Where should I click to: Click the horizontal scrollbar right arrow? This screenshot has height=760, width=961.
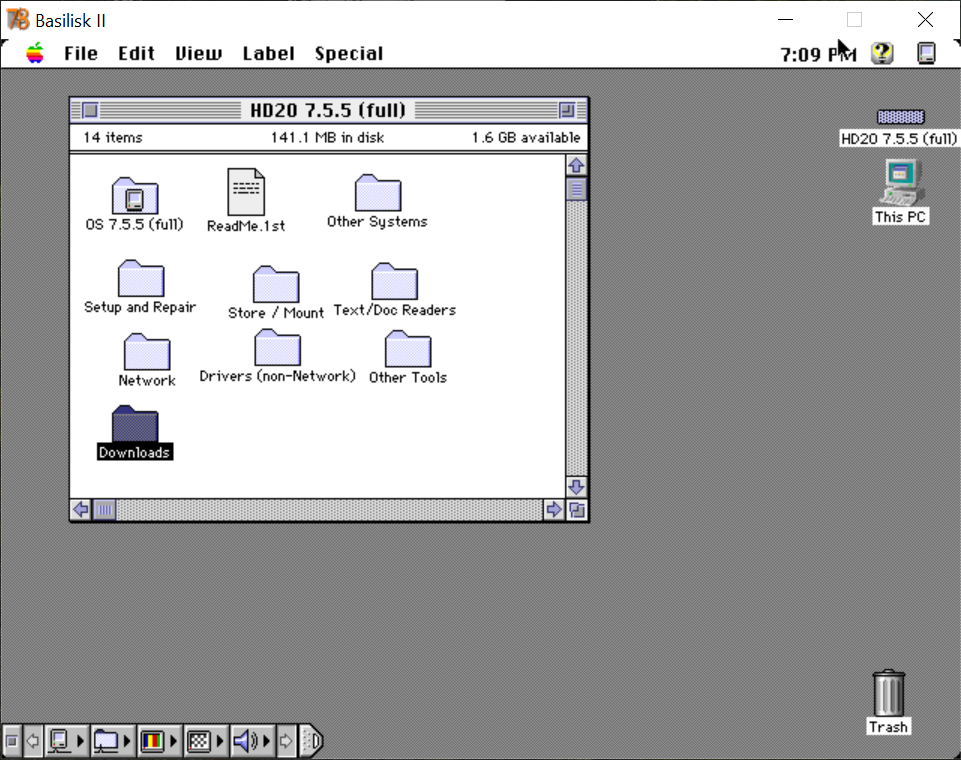(x=554, y=509)
